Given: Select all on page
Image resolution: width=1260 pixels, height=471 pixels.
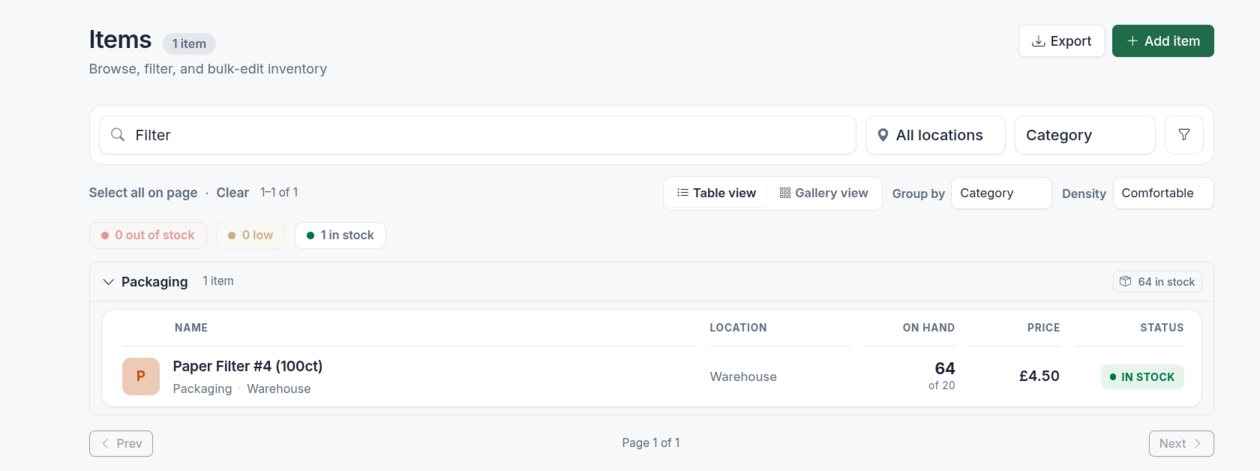Looking at the screenshot, I should [143, 193].
